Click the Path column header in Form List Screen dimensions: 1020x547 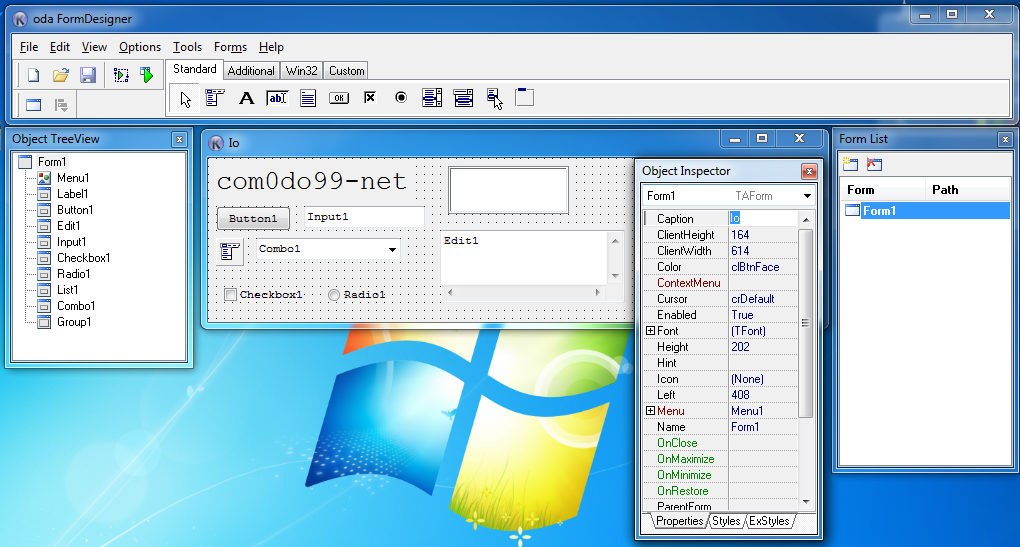(x=967, y=190)
